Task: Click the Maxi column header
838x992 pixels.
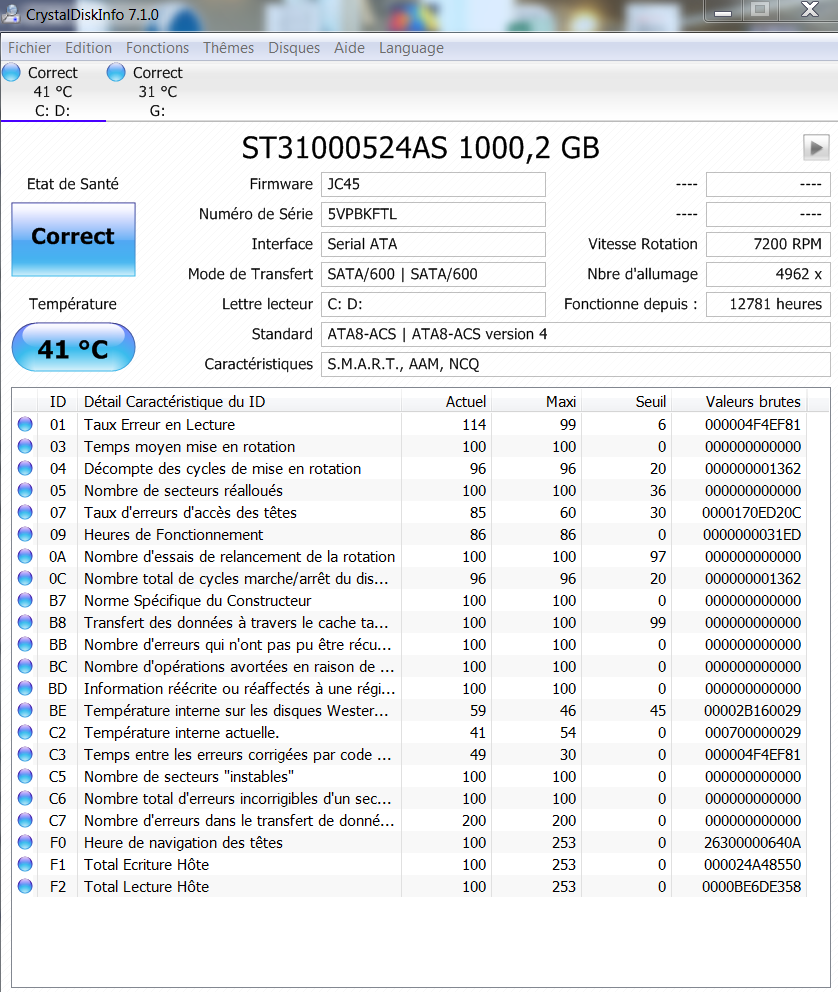Action: click(536, 402)
